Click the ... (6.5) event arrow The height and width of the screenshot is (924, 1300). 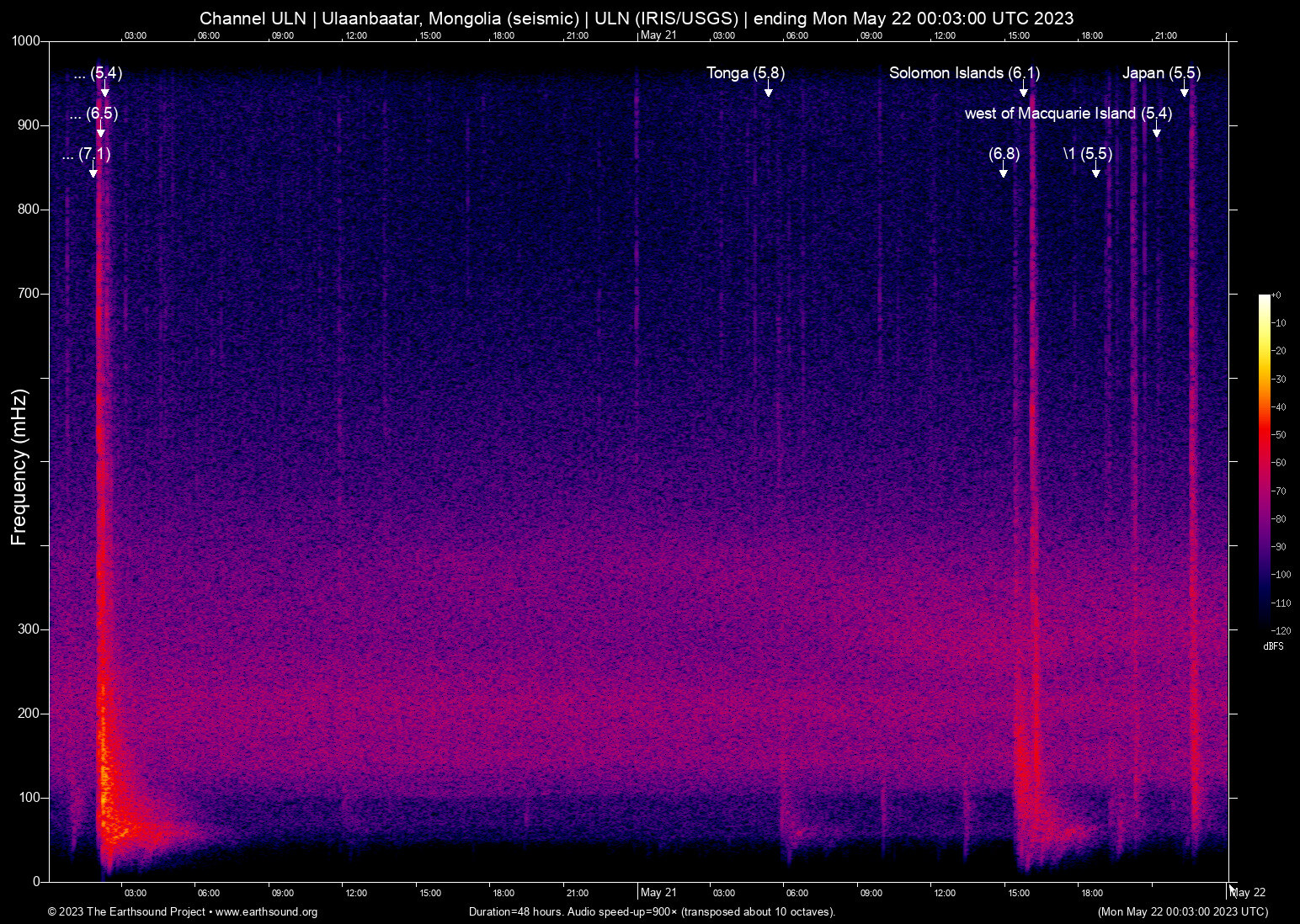pos(100,130)
